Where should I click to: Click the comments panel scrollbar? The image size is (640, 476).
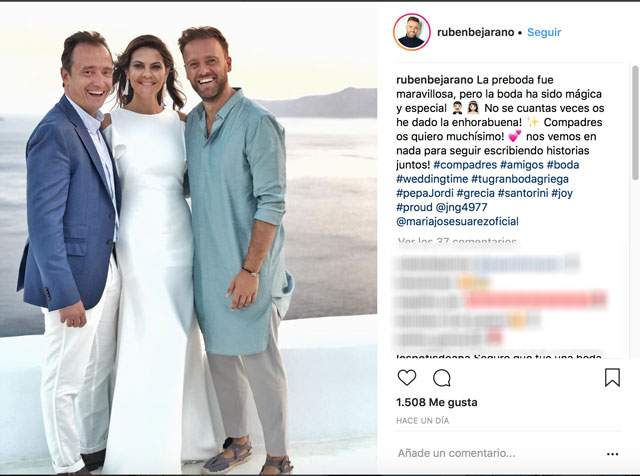635,122
